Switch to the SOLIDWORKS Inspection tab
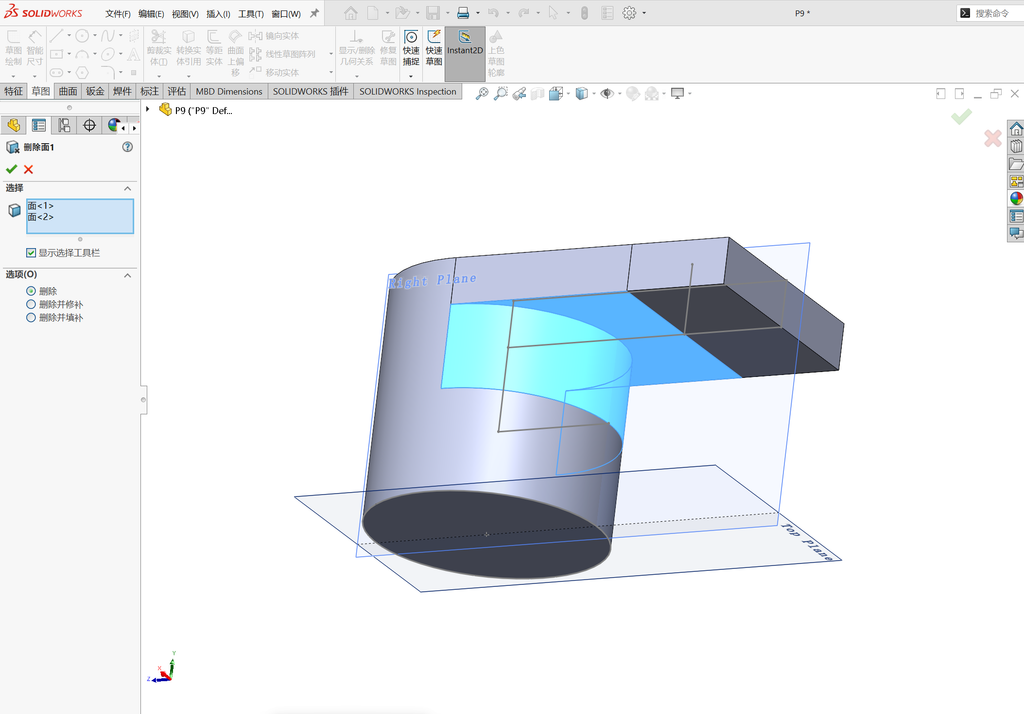 click(408, 91)
